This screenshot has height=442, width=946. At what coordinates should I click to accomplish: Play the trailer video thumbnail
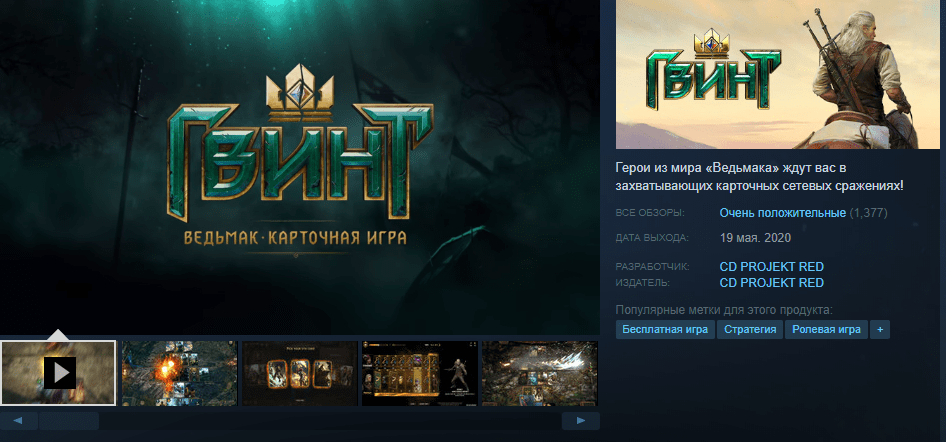click(58, 373)
